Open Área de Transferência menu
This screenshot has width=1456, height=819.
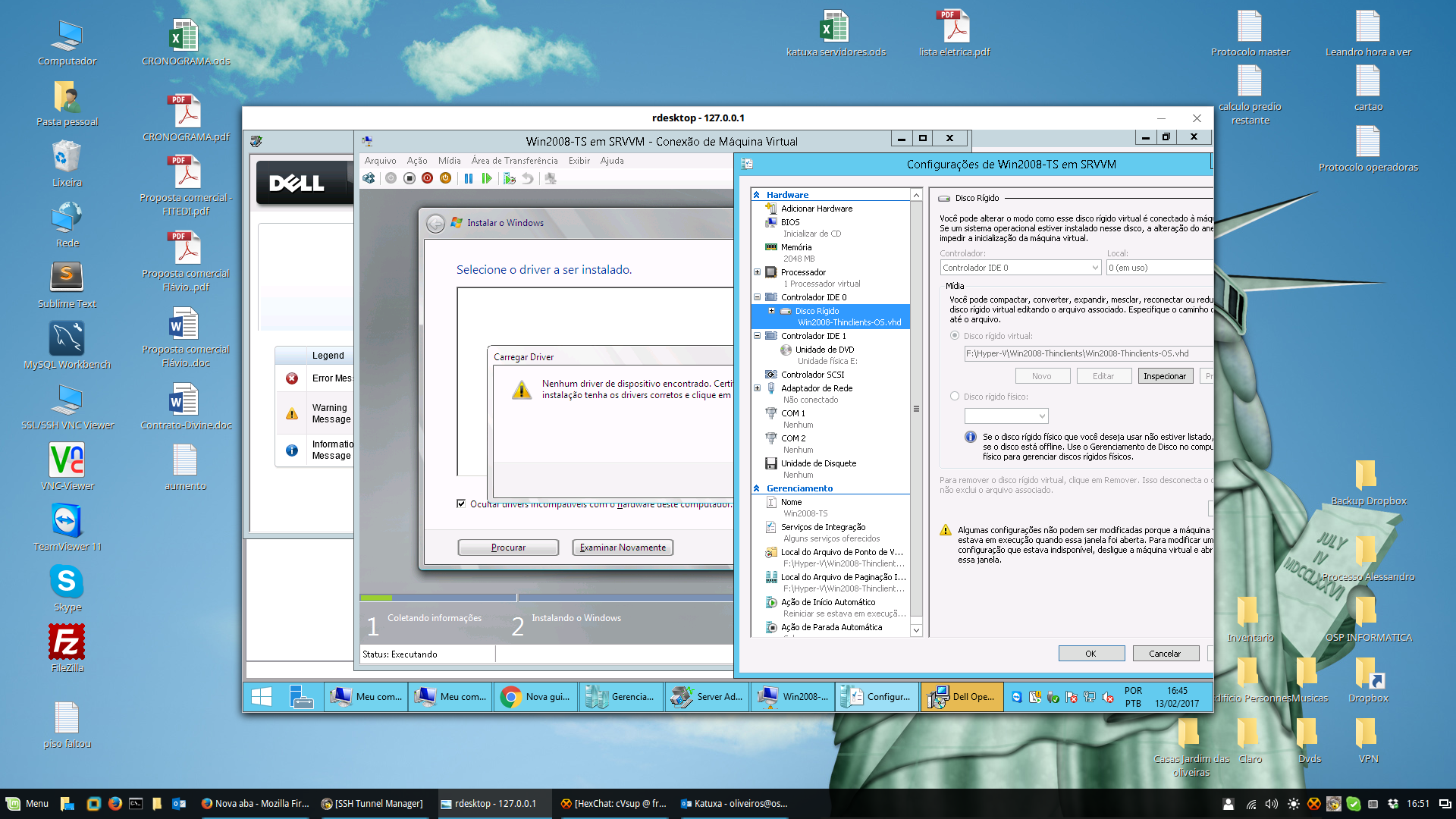(514, 161)
